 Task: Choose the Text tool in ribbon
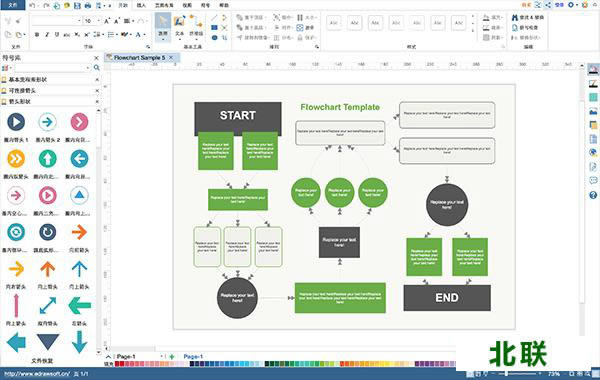179,26
